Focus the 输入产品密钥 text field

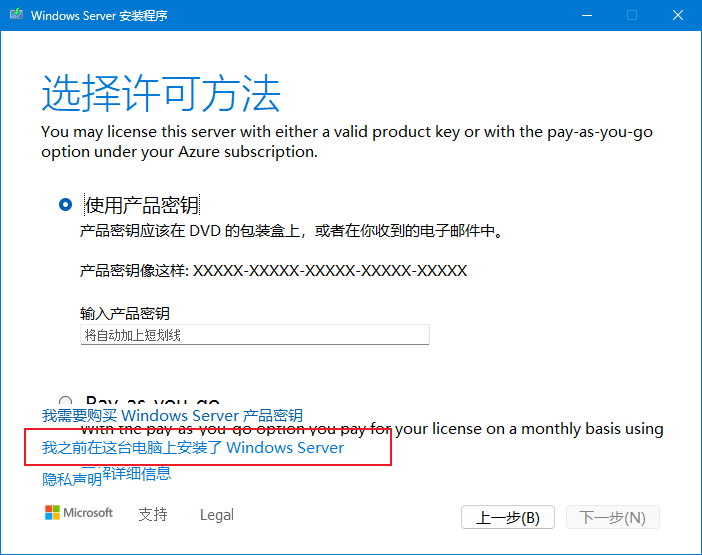tap(255, 335)
